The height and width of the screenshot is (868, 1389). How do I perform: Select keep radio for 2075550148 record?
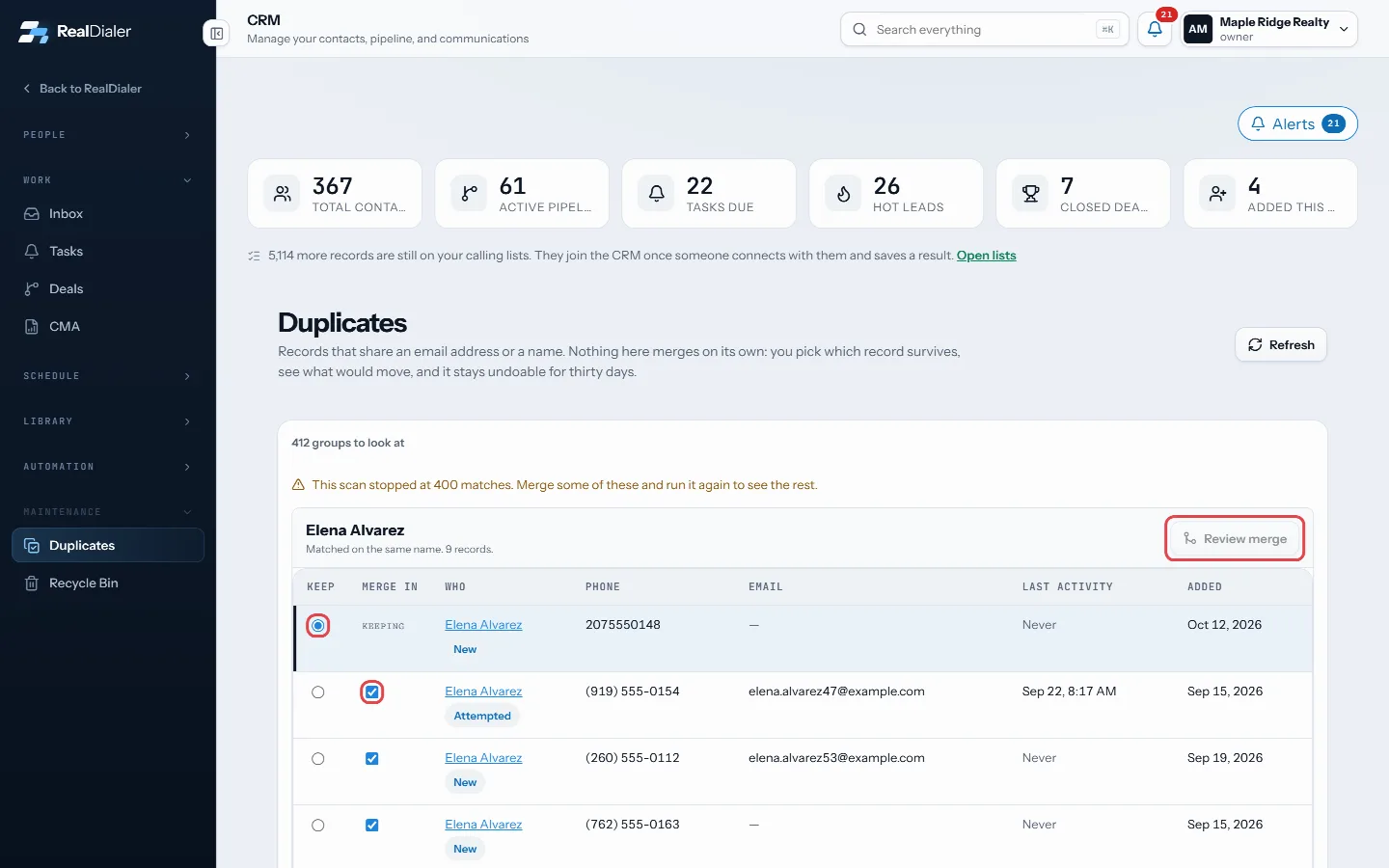click(318, 626)
